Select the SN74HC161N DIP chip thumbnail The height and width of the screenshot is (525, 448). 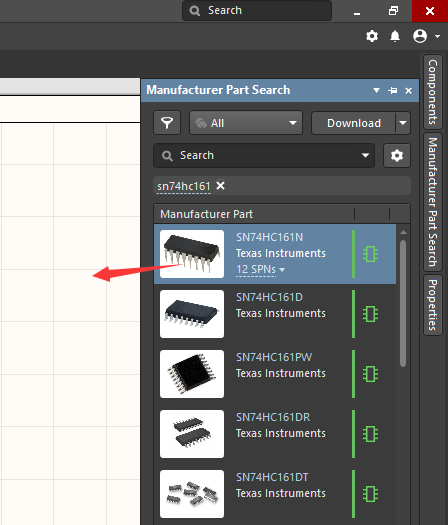(192, 254)
